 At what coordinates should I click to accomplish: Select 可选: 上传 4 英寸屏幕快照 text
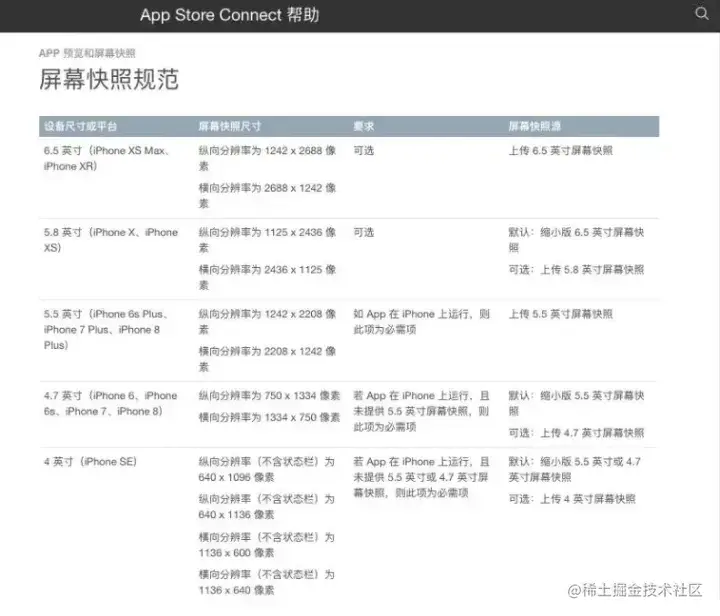572,499
